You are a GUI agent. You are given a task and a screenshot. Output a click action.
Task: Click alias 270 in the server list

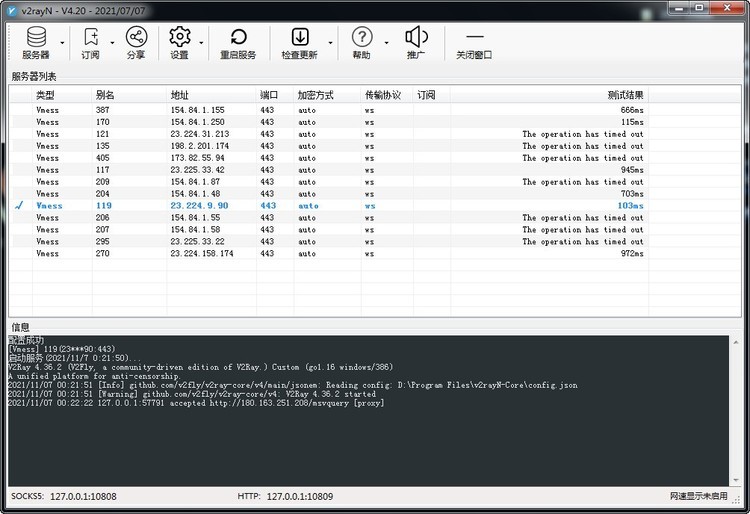point(102,253)
